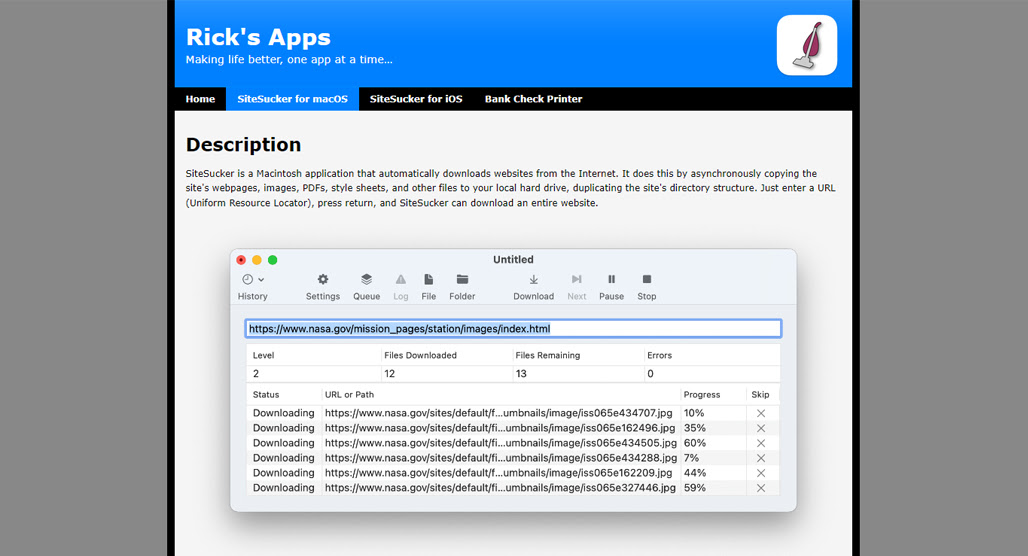The height and width of the screenshot is (556, 1028).
Task: Open the Bank Check Printer tab
Action: pyautogui.click(x=533, y=99)
